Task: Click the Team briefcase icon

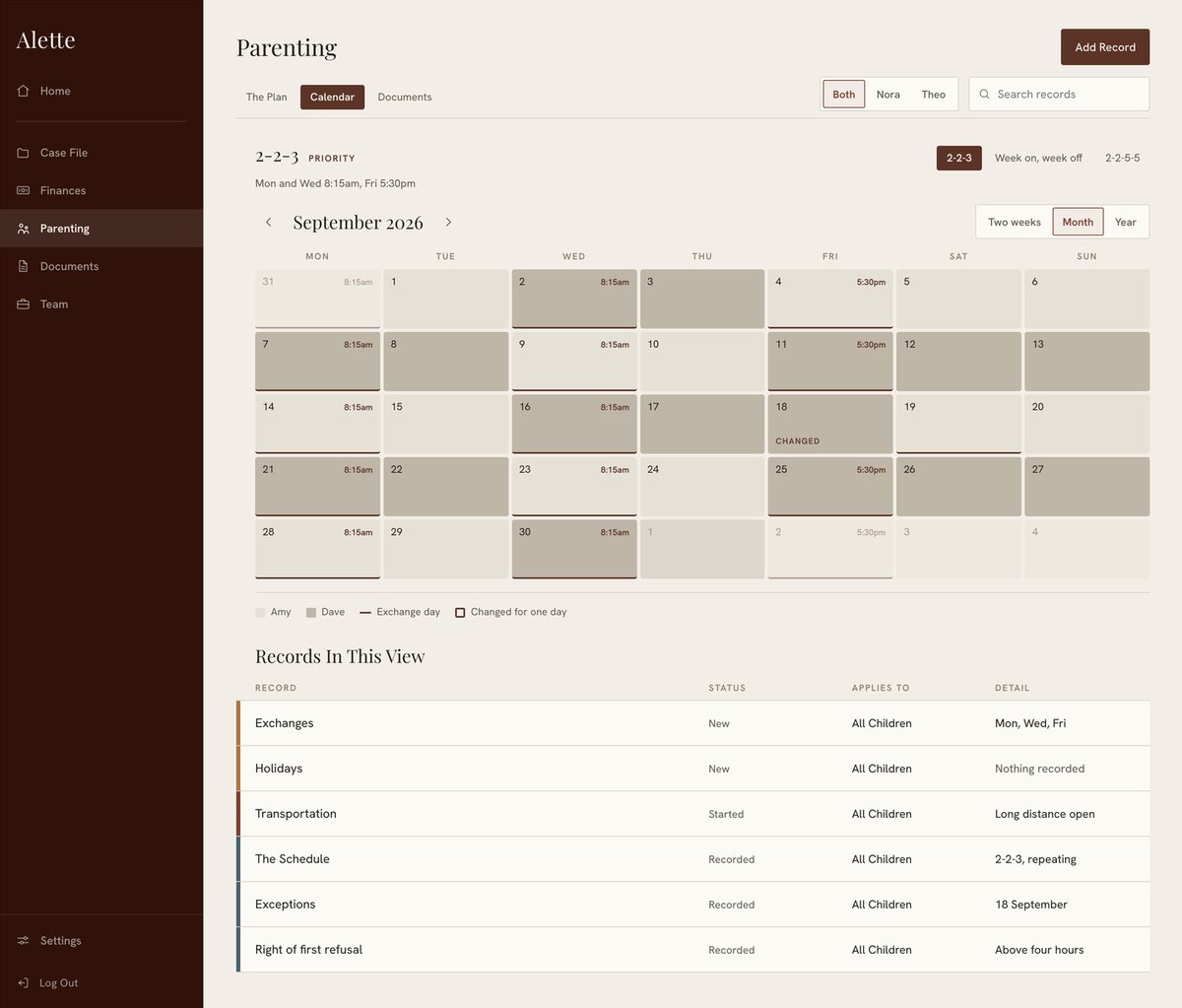Action: click(23, 304)
